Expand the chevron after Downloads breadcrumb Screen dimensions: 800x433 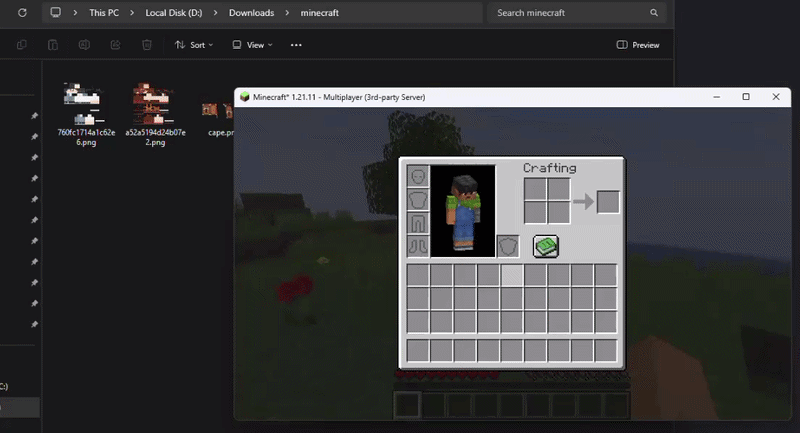click(x=287, y=13)
